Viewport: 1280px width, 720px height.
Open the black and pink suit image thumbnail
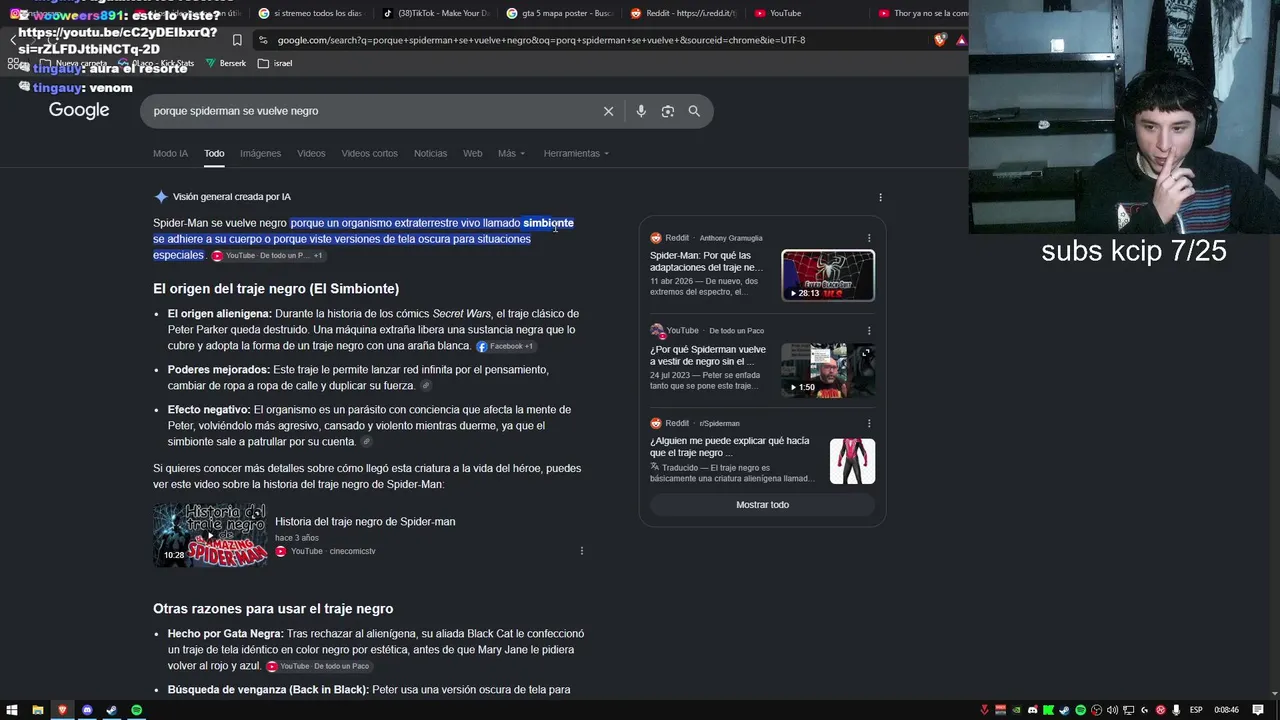pyautogui.click(x=852, y=461)
